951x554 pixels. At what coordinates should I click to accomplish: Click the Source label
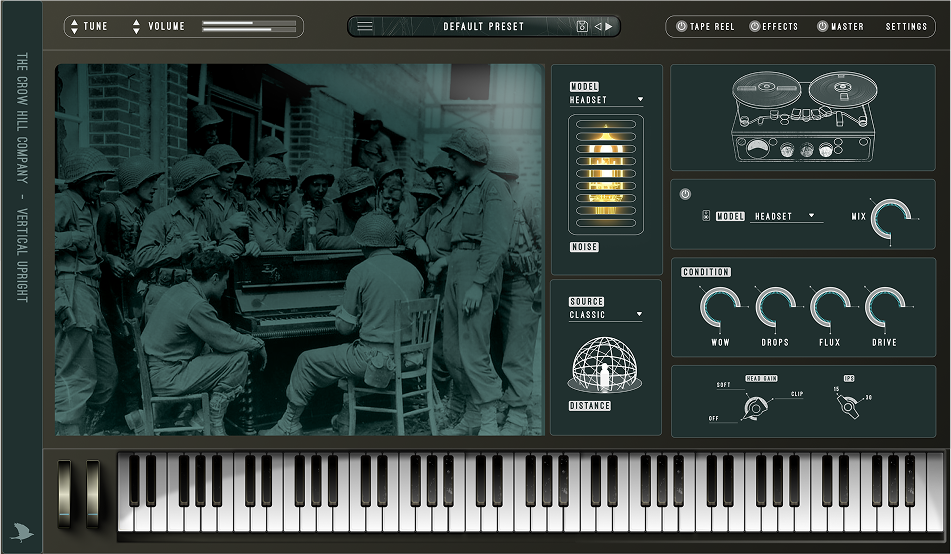pos(586,302)
